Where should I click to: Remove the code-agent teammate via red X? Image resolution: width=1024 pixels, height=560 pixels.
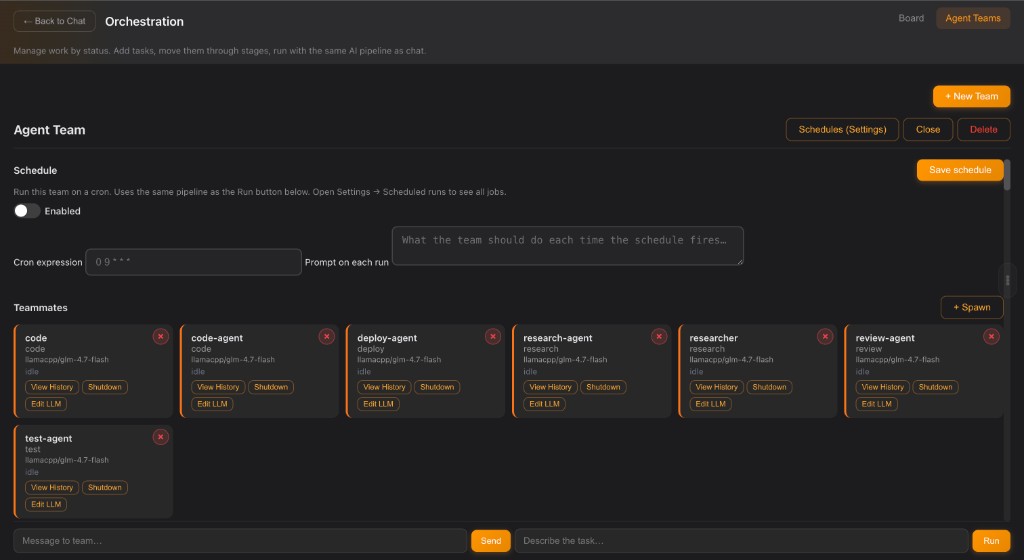point(327,337)
